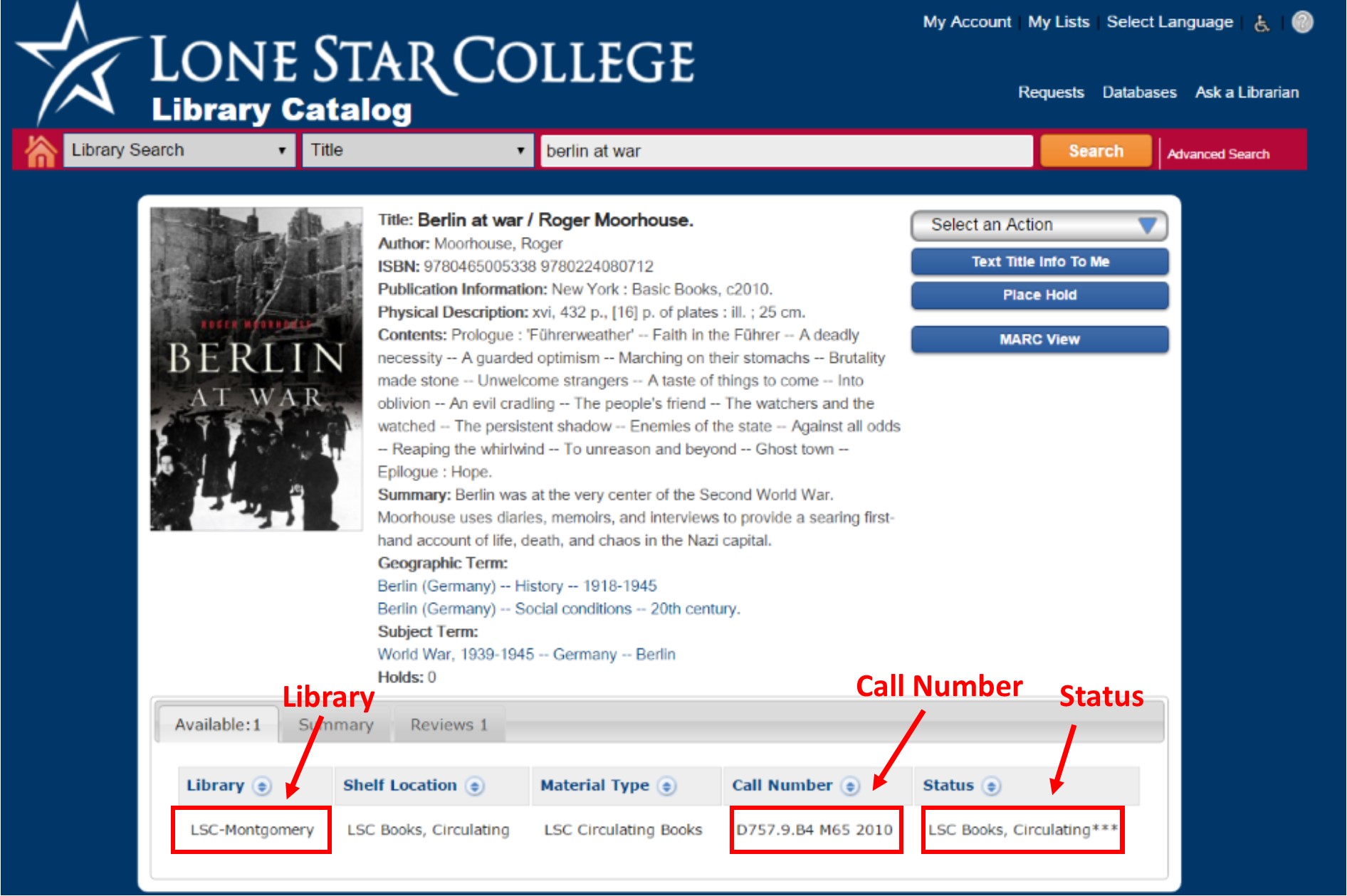Image resolution: width=1347 pixels, height=896 pixels.
Task: Expand the Select an Action dropdown
Action: [x=1039, y=226]
